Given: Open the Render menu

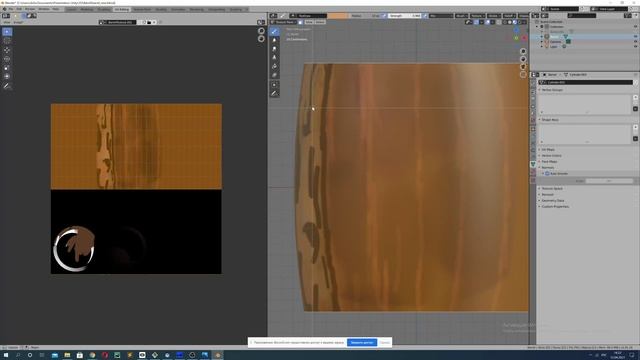Looking at the screenshot, I should coord(30,9).
